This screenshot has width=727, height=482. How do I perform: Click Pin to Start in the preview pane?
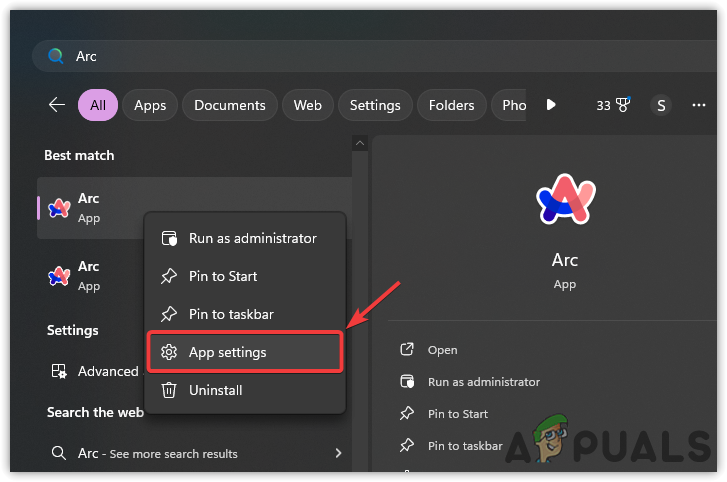click(x=458, y=414)
